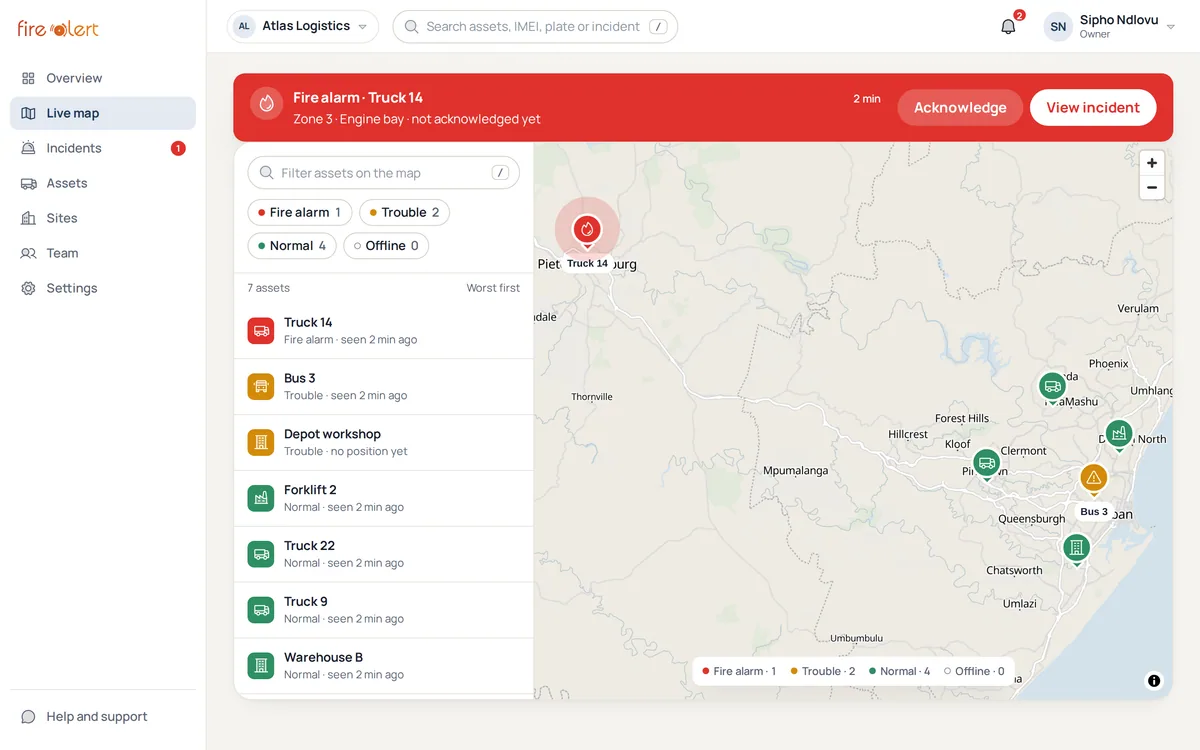Click the Warehouse B building icon
Viewport: 1200px width, 750px height.
[261, 665]
